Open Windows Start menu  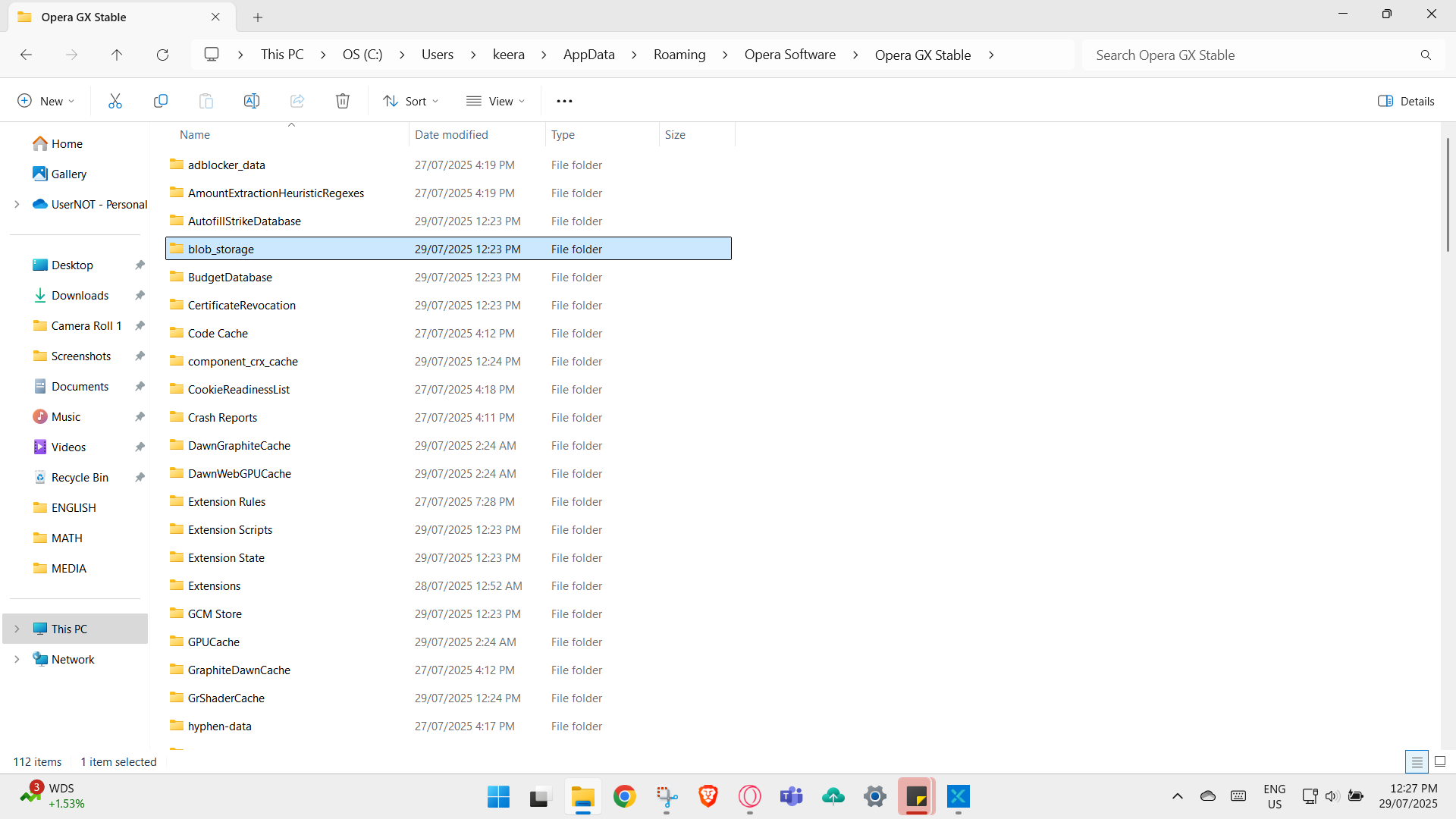click(x=498, y=796)
